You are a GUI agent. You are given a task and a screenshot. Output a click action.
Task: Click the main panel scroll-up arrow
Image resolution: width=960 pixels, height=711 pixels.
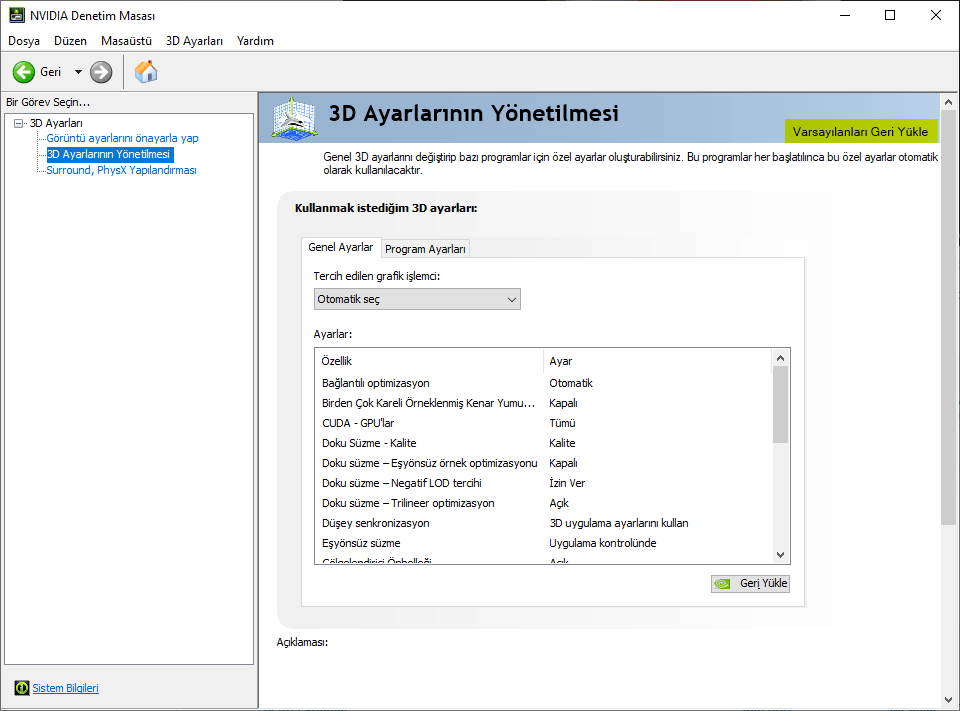click(x=948, y=102)
